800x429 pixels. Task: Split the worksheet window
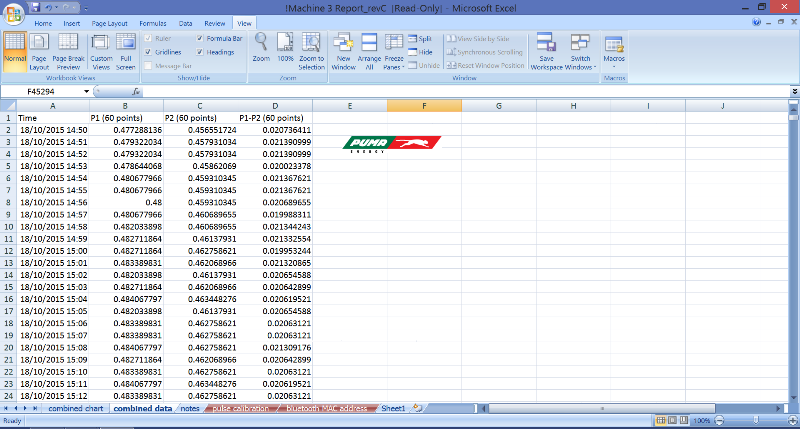coord(420,39)
